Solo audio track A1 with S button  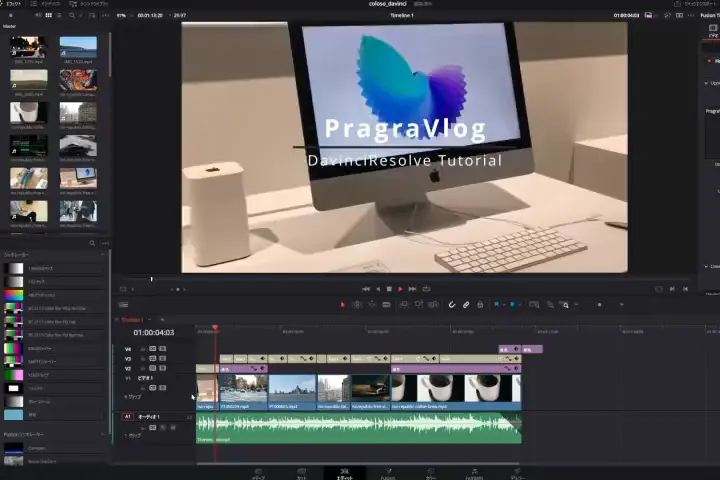tap(163, 428)
